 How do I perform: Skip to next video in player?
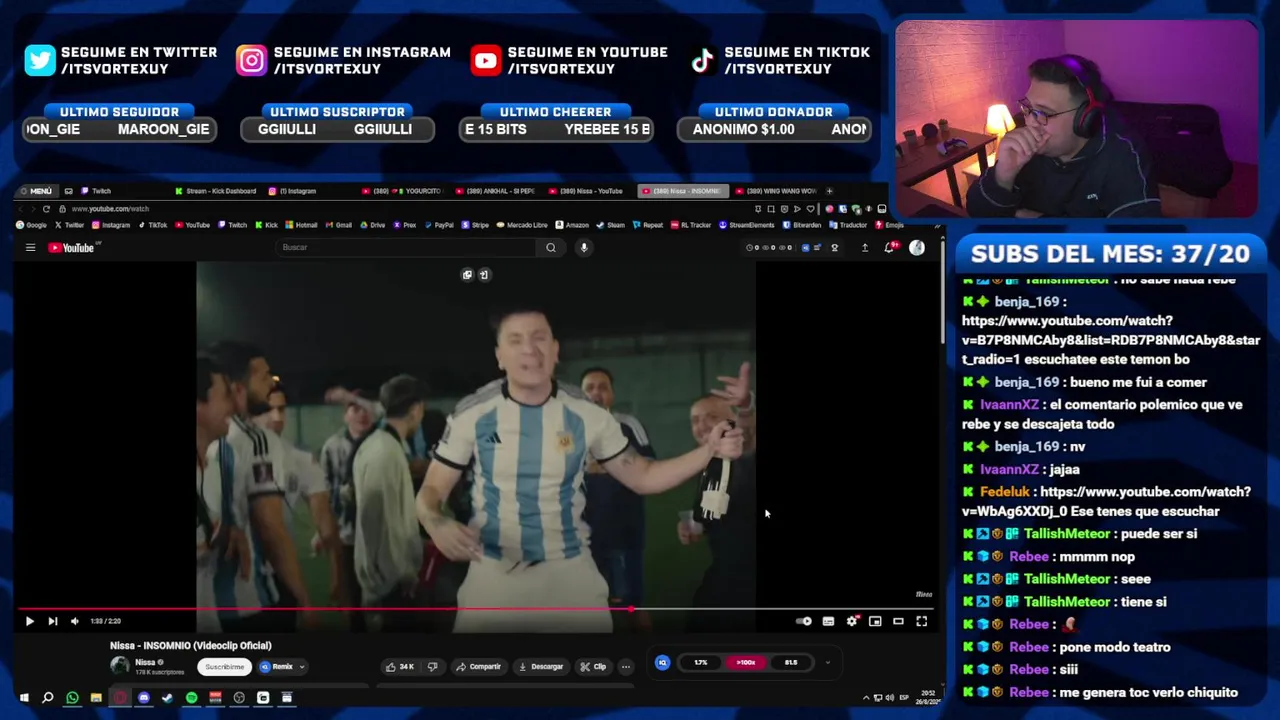[52, 621]
